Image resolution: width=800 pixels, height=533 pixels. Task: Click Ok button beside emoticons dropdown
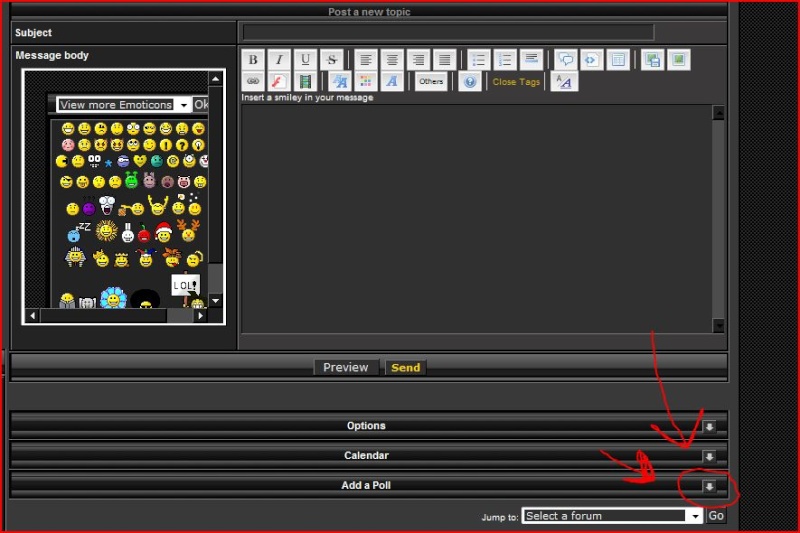pyautogui.click(x=201, y=105)
